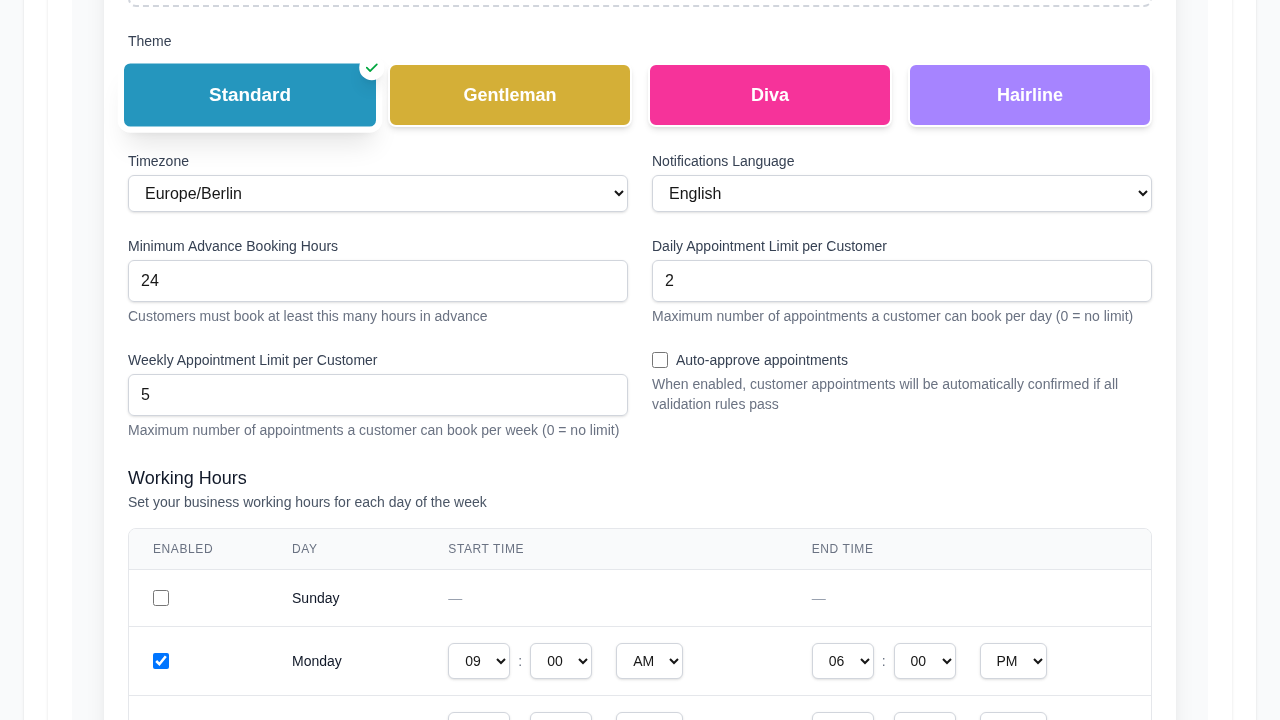Expand the Notifications Language dropdown
This screenshot has width=1280, height=720.
(902, 194)
